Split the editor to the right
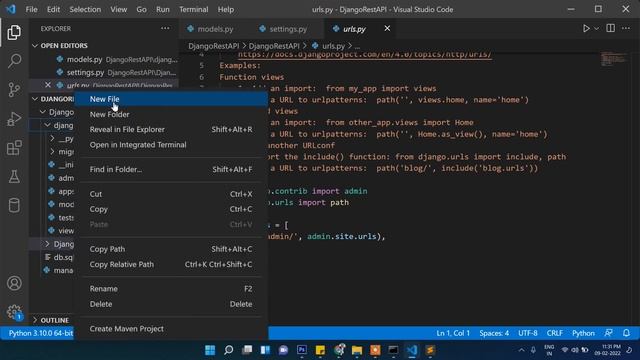640x360 pixels. pos(610,29)
